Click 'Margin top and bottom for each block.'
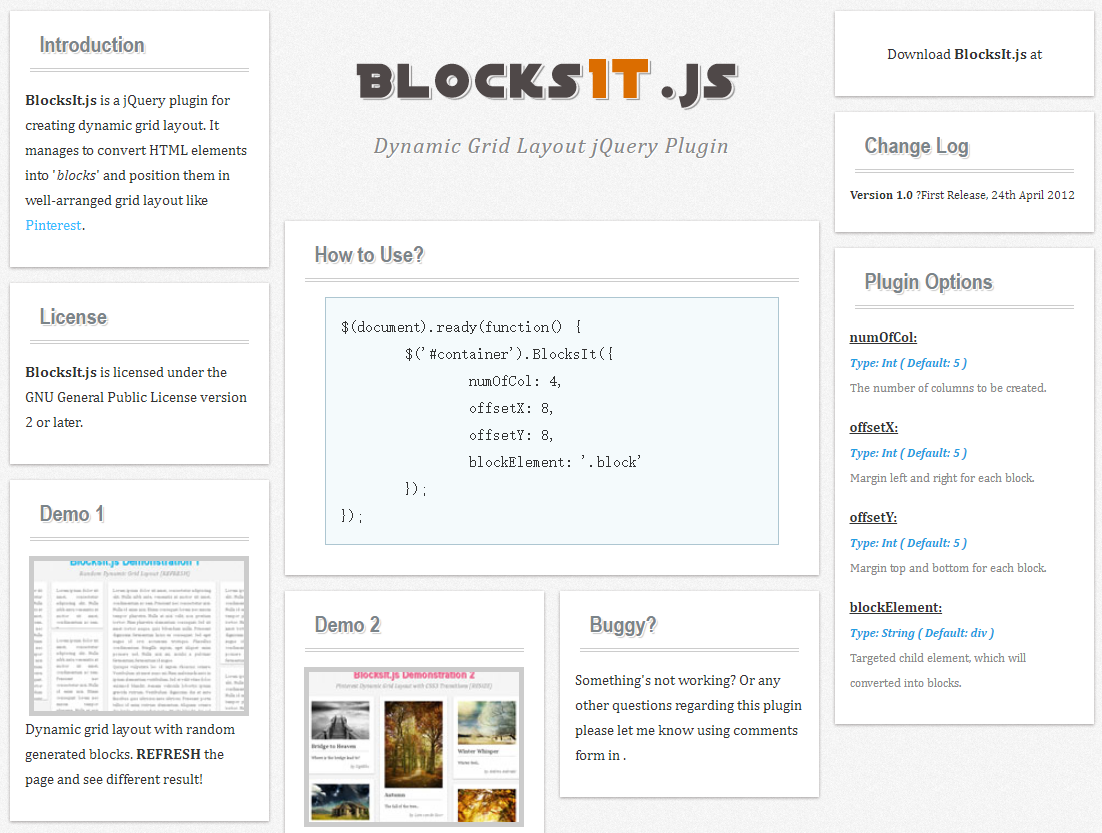 click(947, 568)
